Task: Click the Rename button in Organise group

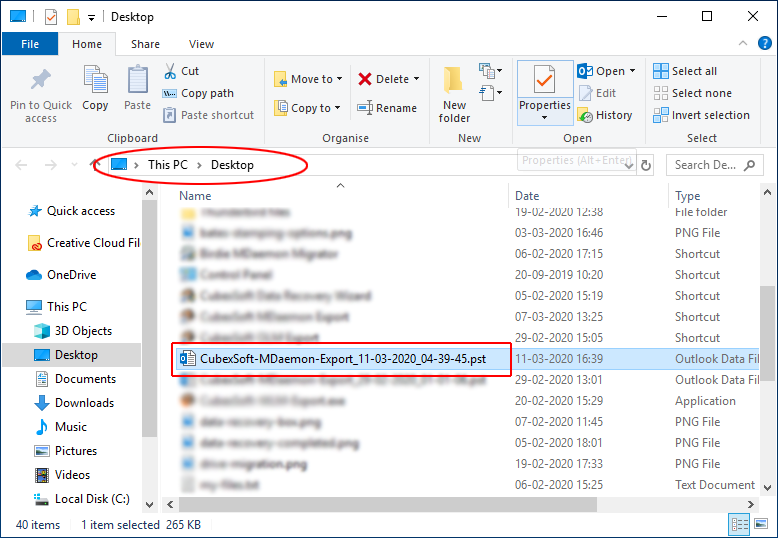Action: [x=387, y=108]
